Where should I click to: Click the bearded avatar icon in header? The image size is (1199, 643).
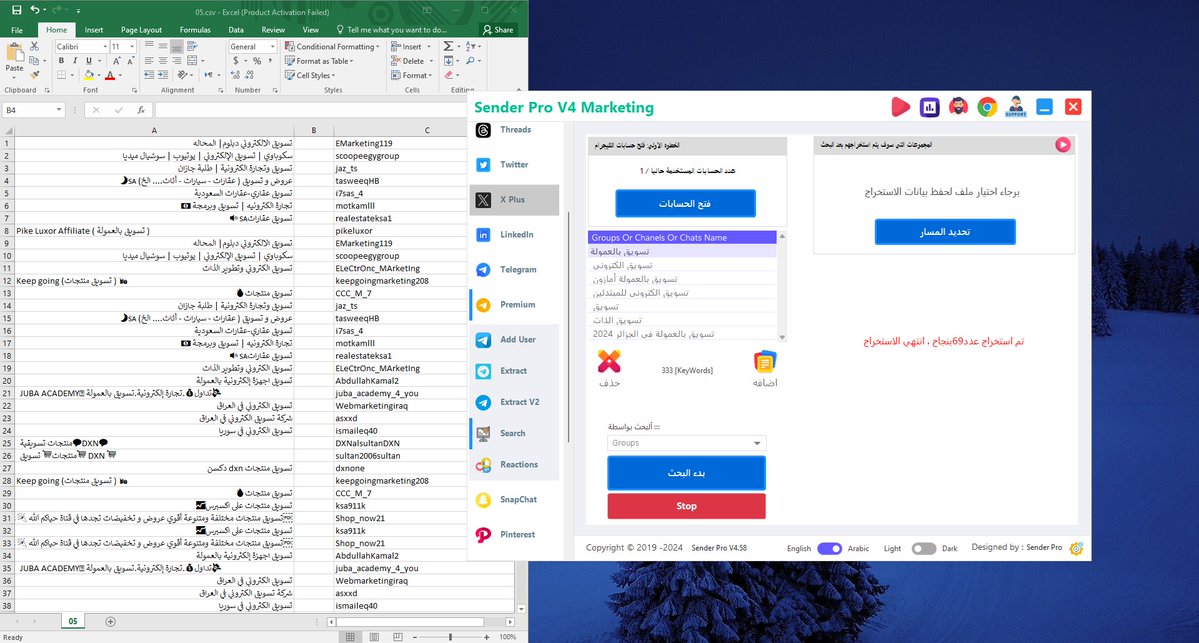958,107
